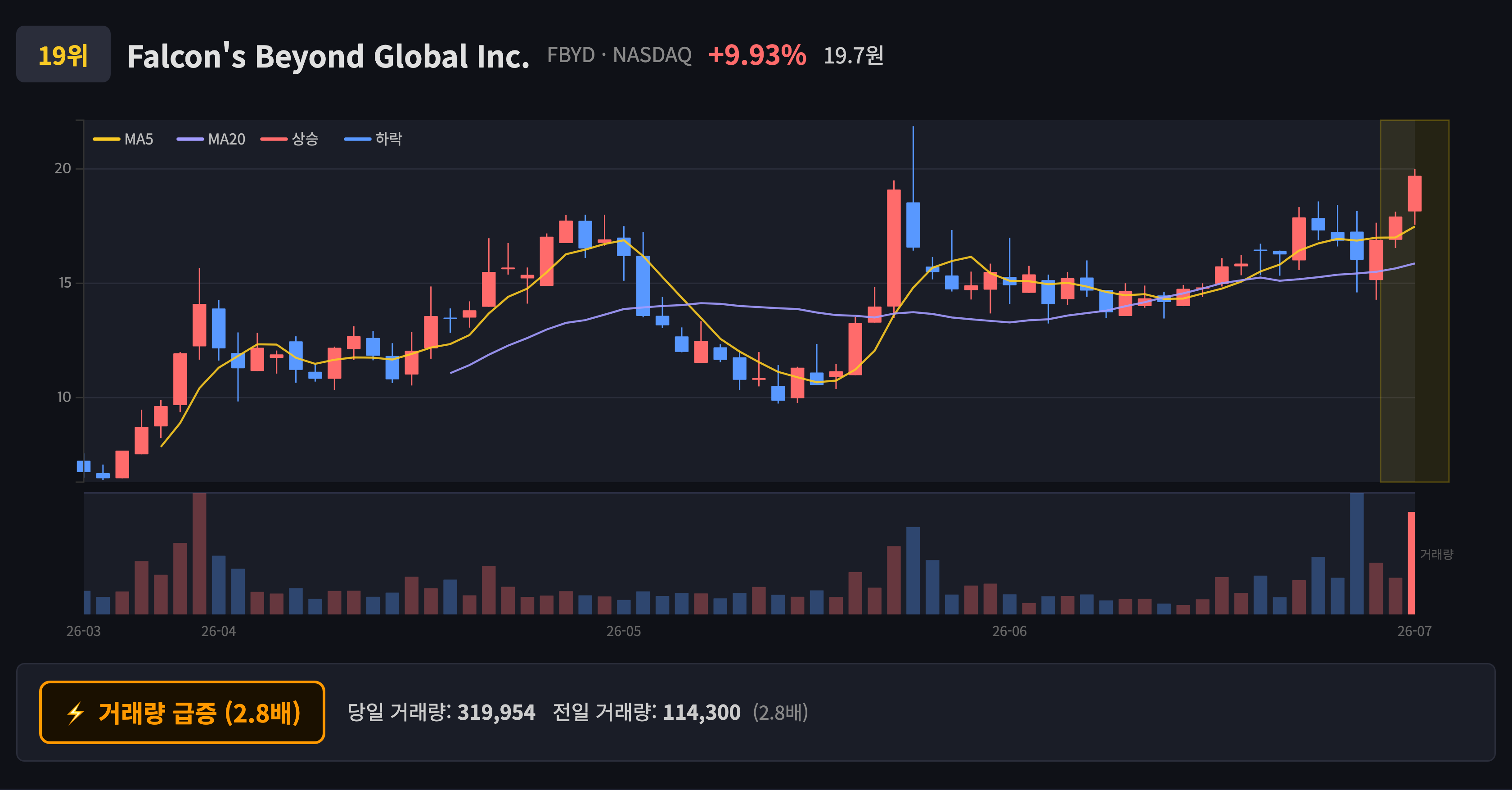
Task: Click the x-axis label 26-04
Action: pyautogui.click(x=218, y=632)
